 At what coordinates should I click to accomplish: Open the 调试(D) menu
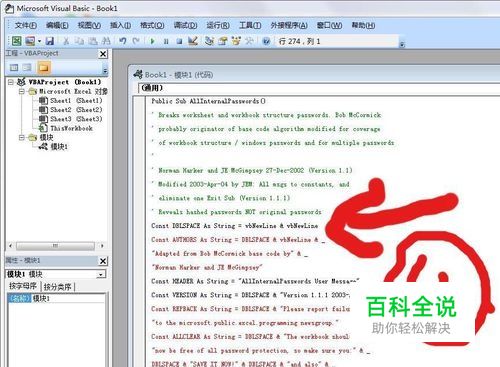coord(185,25)
